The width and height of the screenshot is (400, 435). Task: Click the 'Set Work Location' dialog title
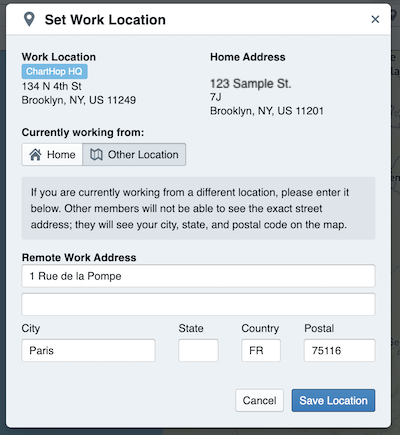click(x=105, y=20)
